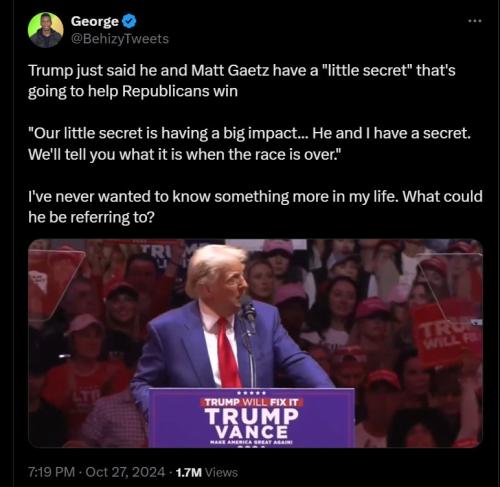Click the blue verified checkmark badge
The image size is (500, 487).
pyautogui.click(x=129, y=21)
